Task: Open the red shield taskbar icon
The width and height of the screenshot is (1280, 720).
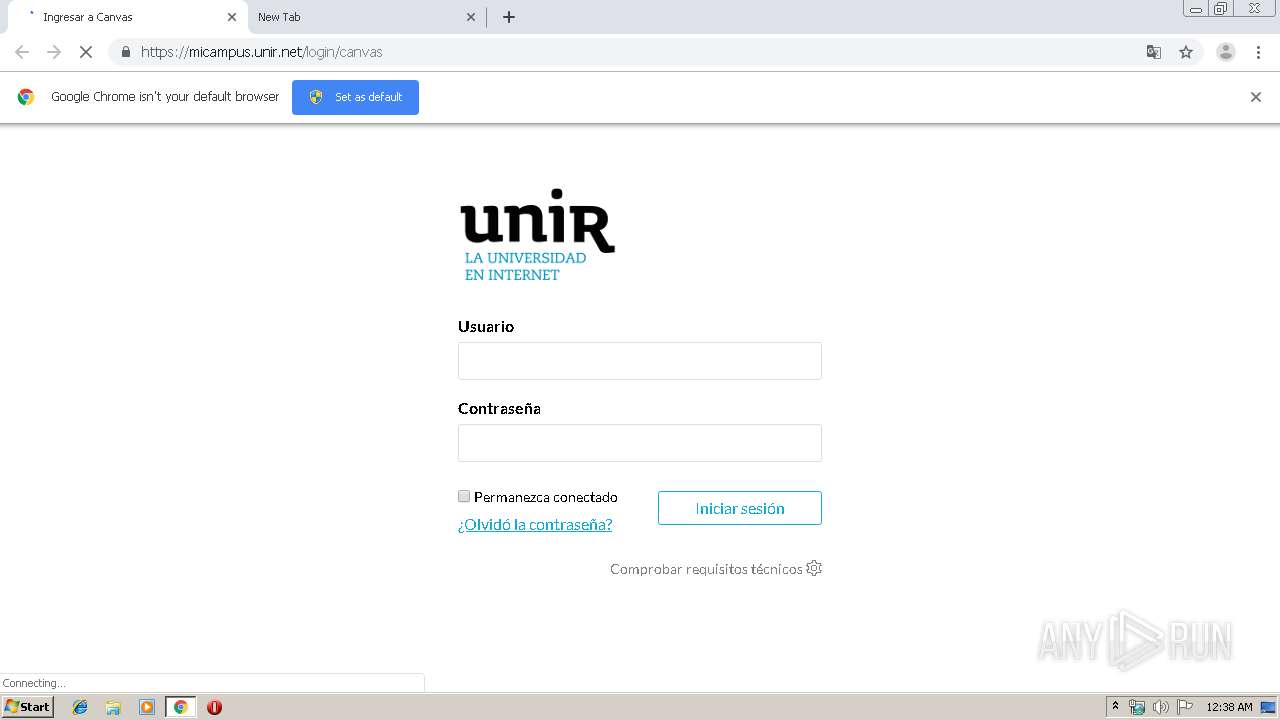Action: tap(214, 707)
